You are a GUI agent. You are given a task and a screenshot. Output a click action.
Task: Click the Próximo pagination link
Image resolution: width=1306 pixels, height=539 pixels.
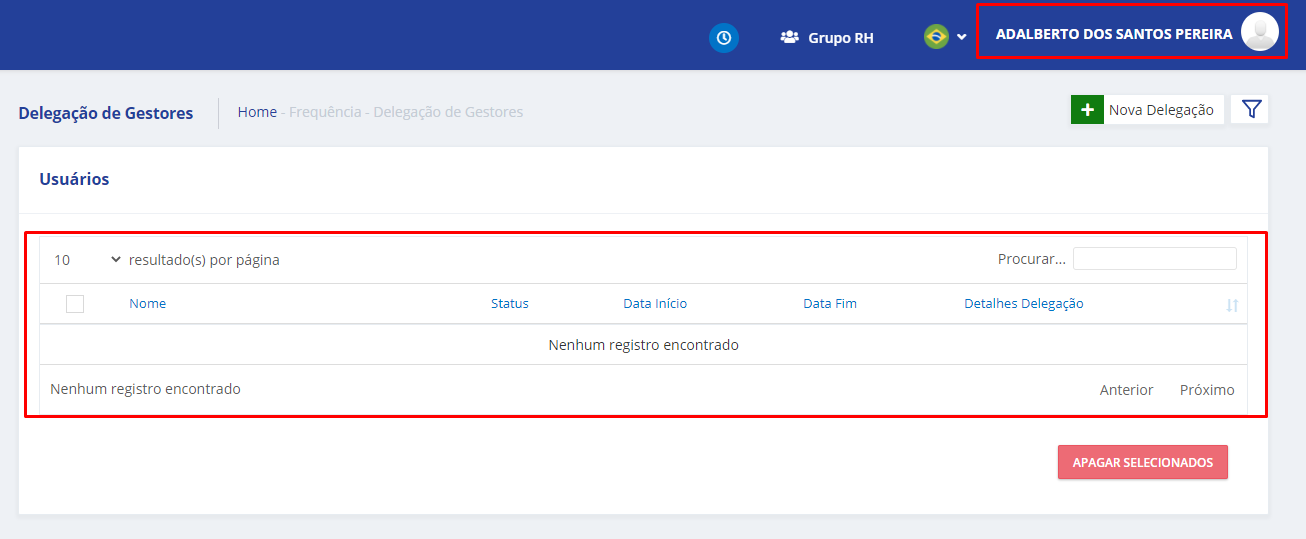tap(1206, 390)
